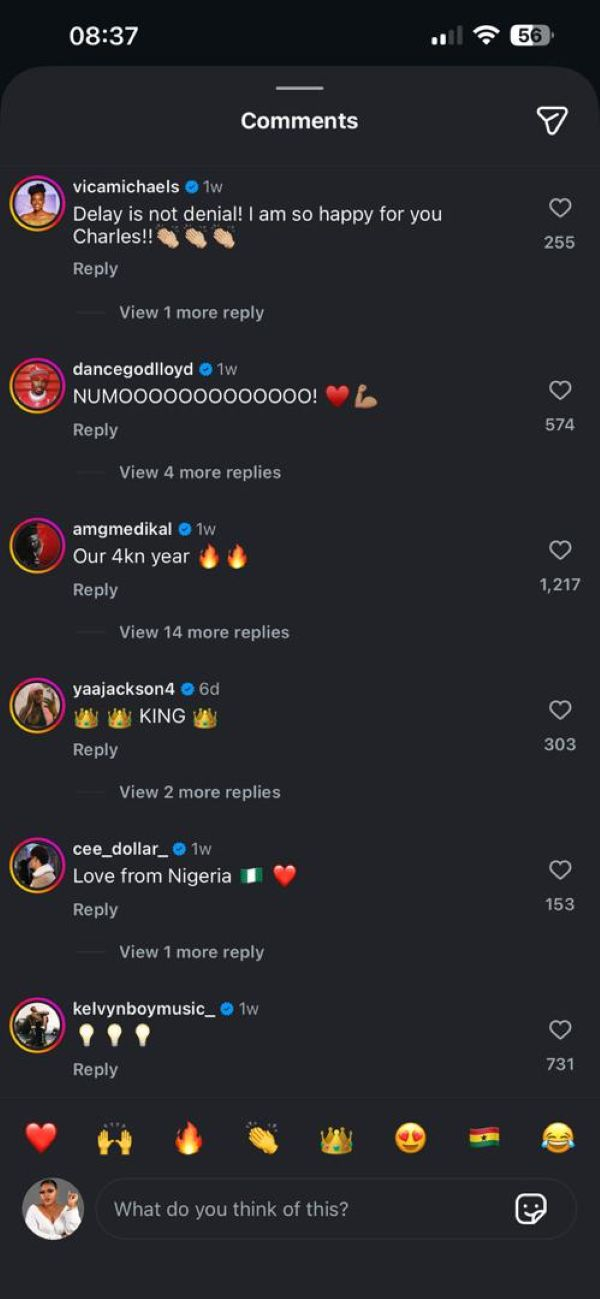View amgmedikal's profile picture story
The image size is (600, 1299).
point(37,546)
